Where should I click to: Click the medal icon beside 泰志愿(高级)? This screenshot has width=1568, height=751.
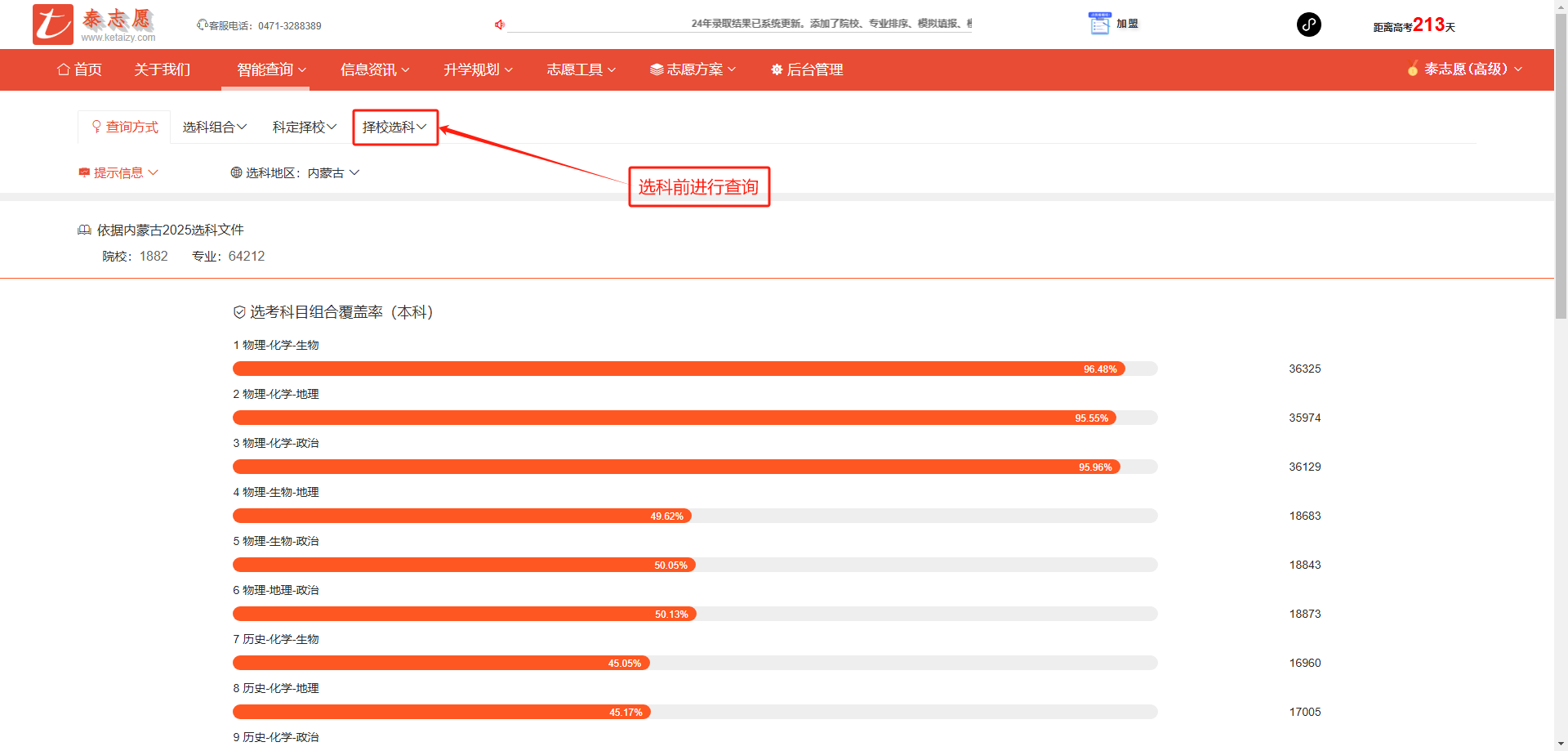pos(1413,69)
